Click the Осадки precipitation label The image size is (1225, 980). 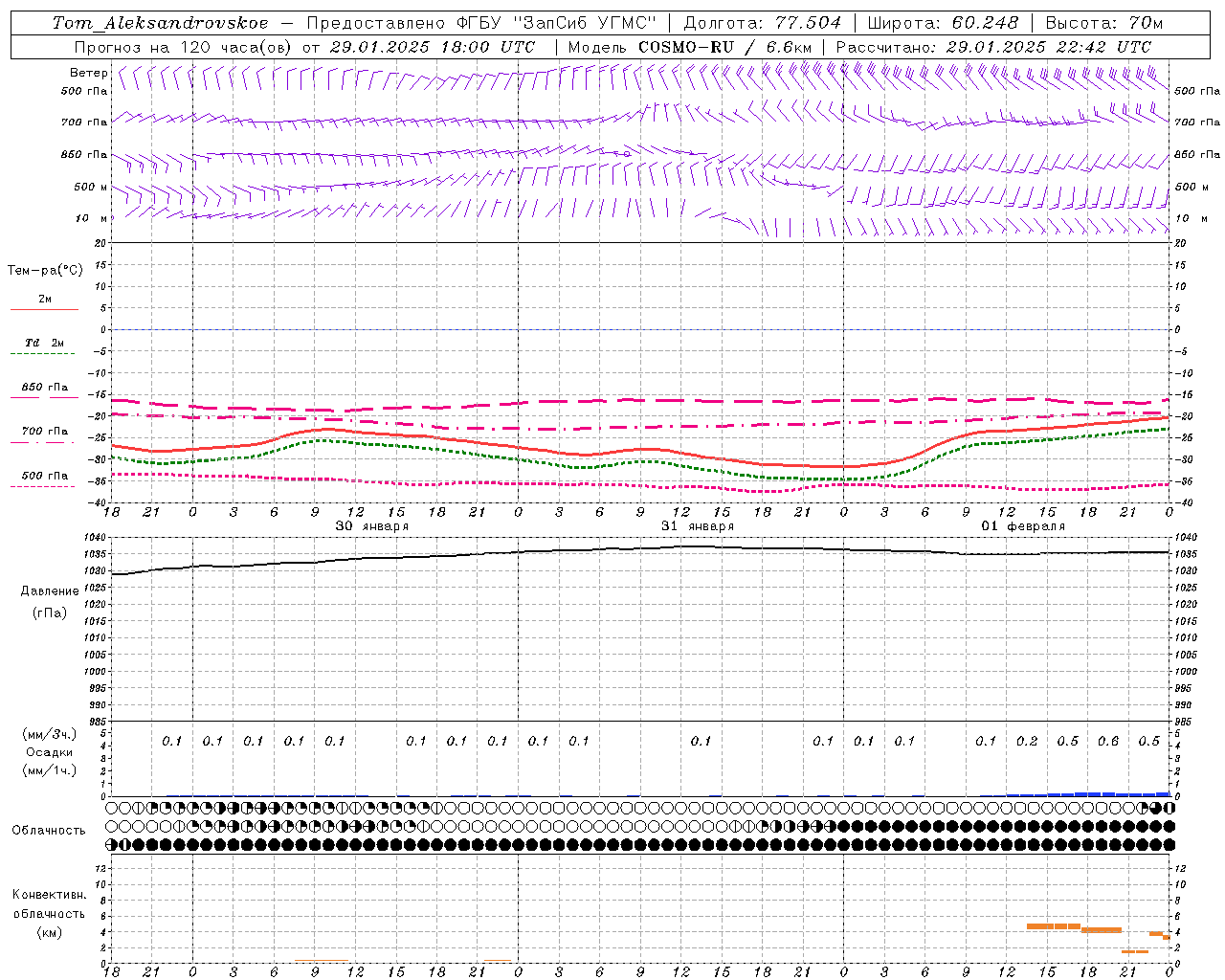click(x=50, y=752)
